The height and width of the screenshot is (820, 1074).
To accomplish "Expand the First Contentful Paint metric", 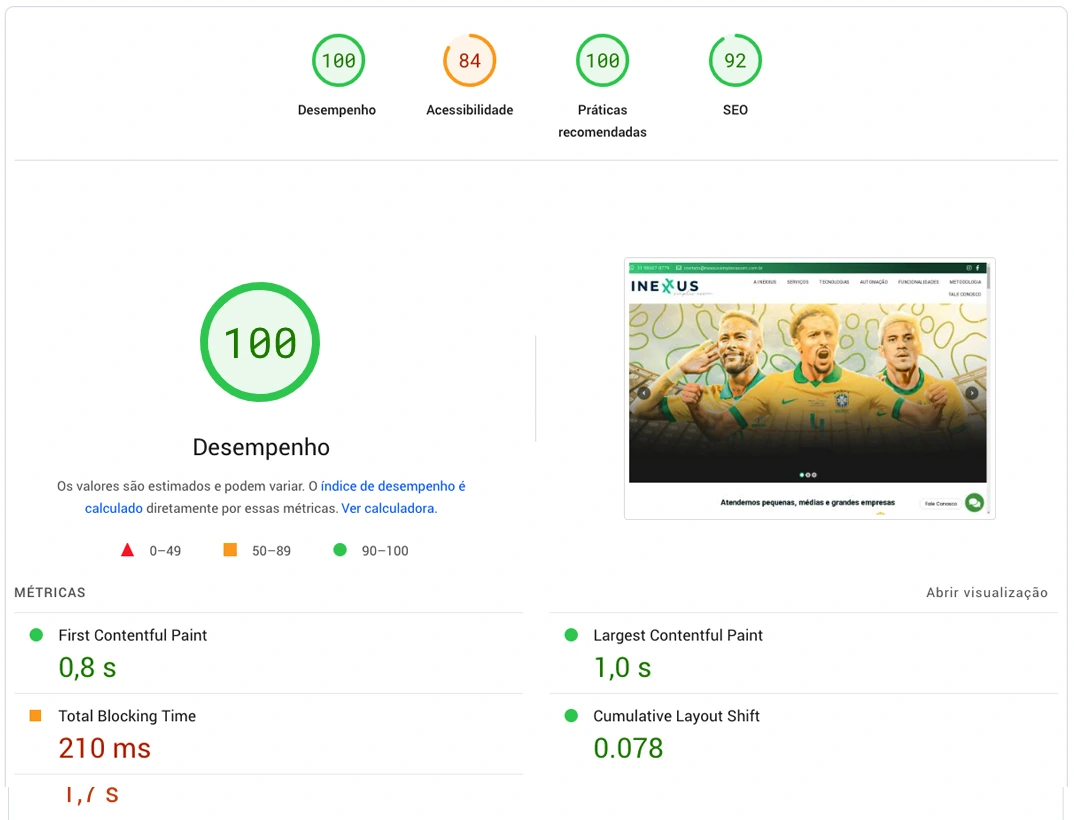I will tap(133, 635).
